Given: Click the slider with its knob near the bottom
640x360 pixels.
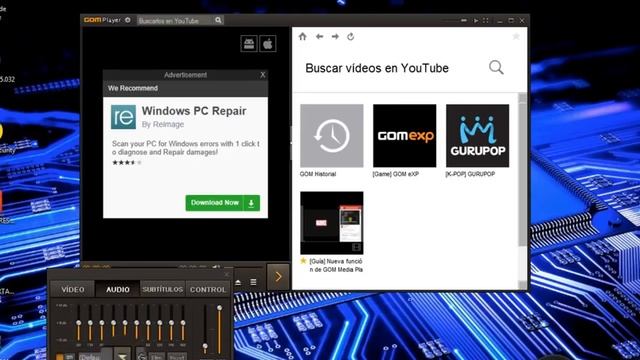Looking at the screenshot, I should coord(205,330).
